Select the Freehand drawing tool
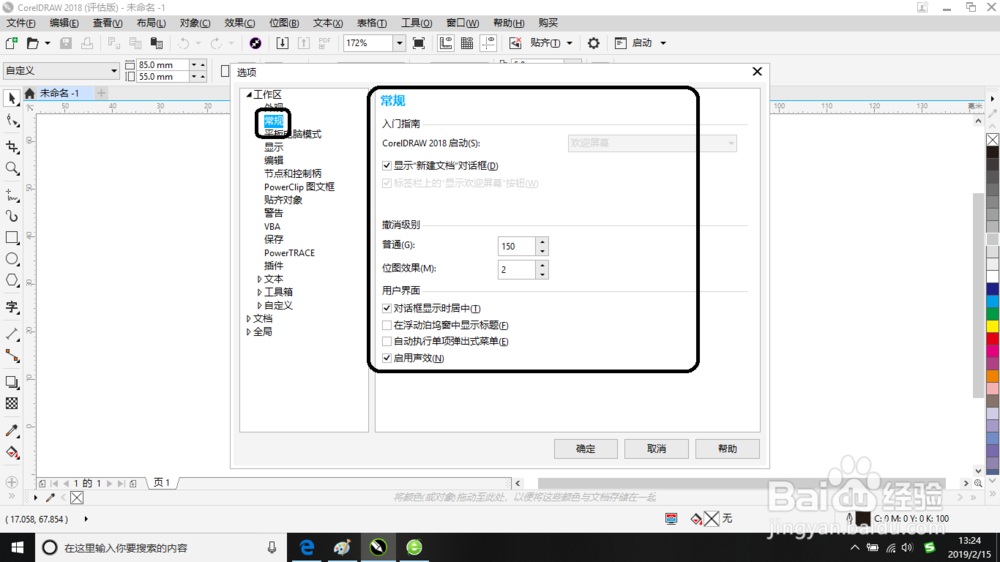Image resolution: width=1000 pixels, height=562 pixels. [11, 195]
